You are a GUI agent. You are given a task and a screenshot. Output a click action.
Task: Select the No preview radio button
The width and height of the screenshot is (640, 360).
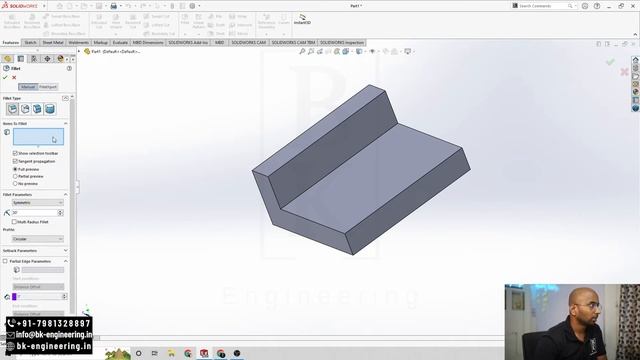[15, 184]
